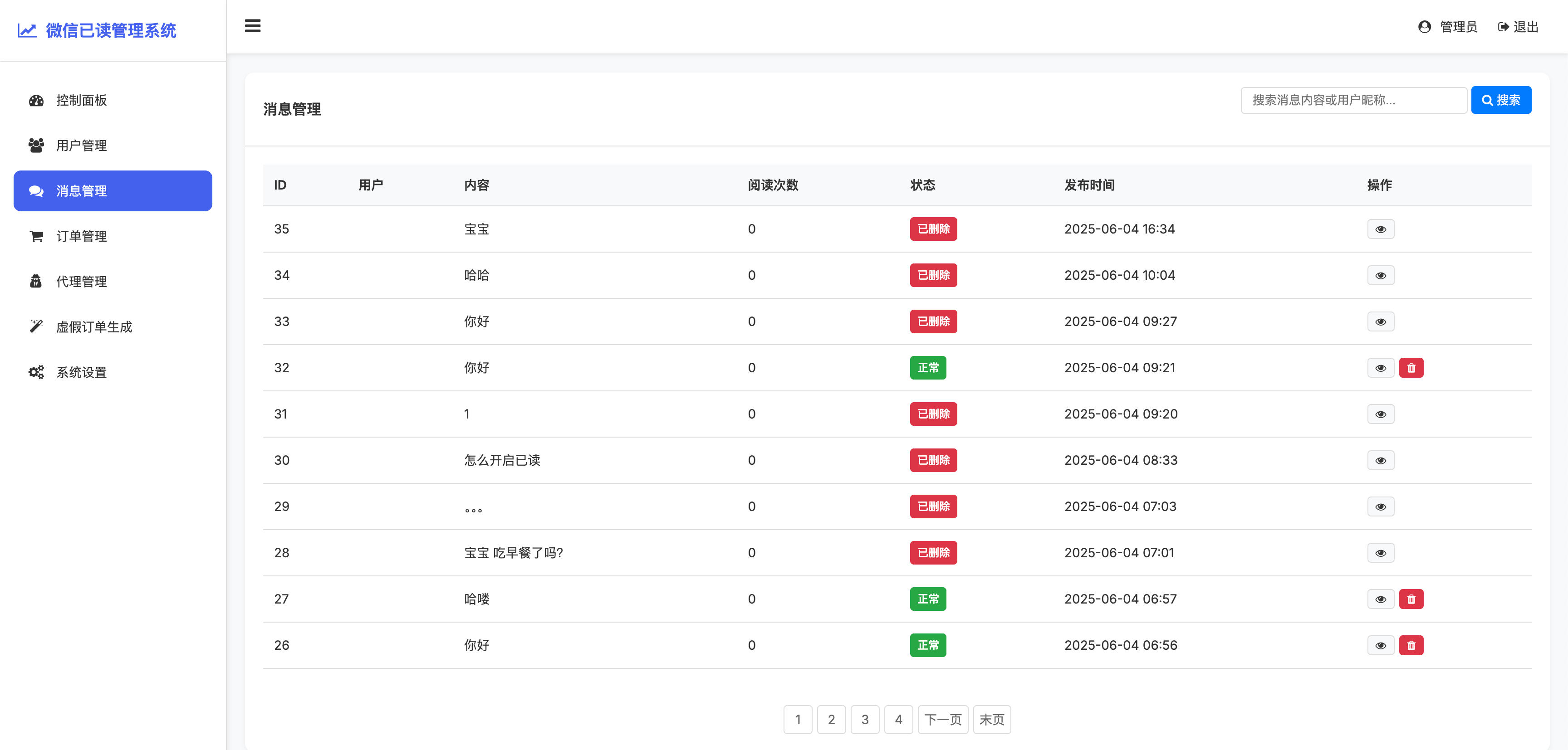Click 下一页 next page button
This screenshot has height=750, width=1568.
(943, 720)
